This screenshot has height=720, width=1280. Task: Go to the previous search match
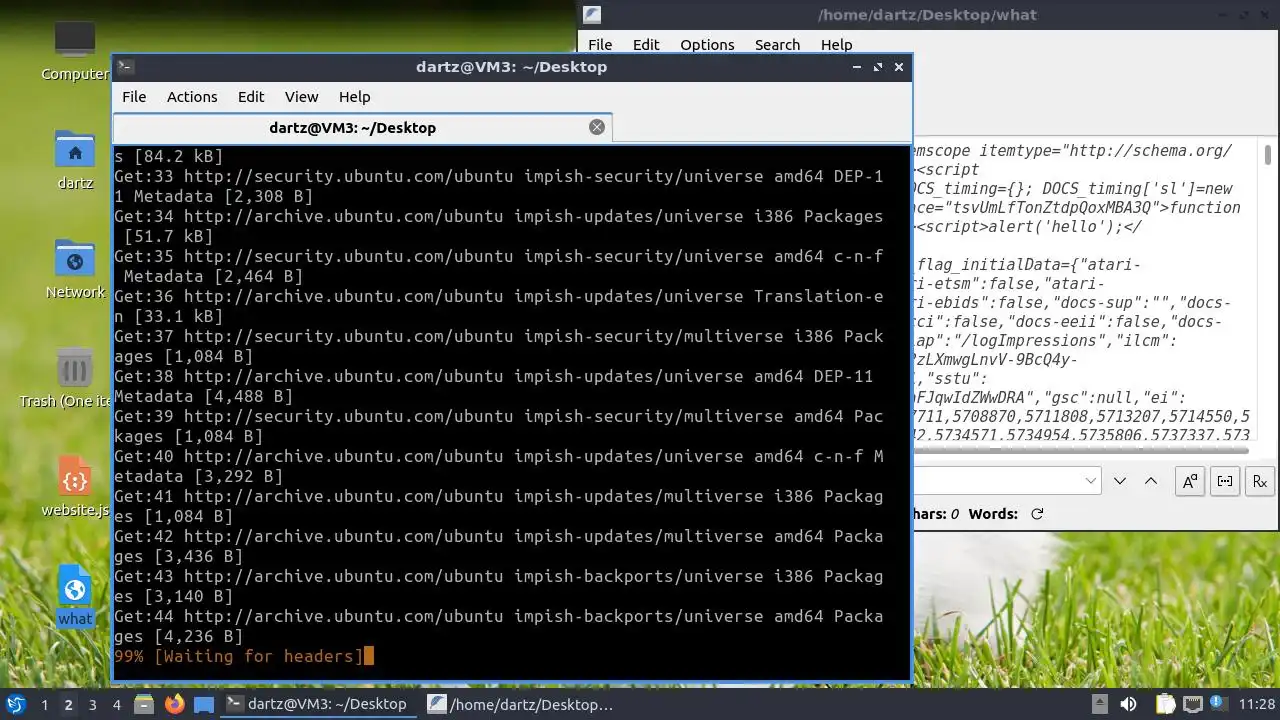click(1151, 481)
